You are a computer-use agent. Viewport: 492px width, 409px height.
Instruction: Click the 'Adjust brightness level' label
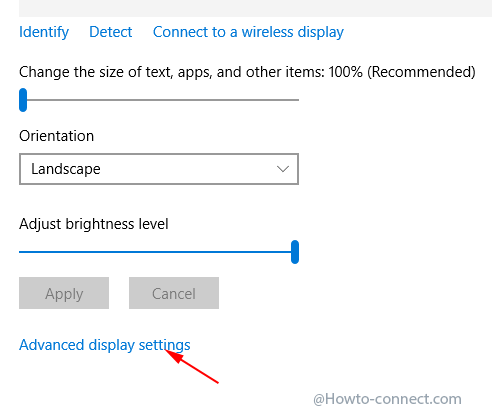pos(94,224)
